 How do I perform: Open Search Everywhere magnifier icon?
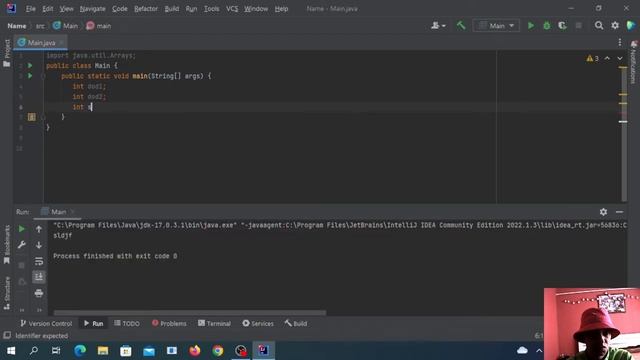(x=599, y=26)
